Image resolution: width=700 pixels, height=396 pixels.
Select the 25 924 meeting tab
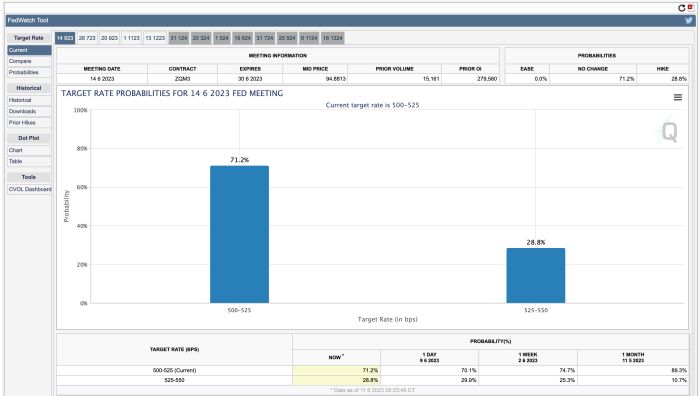(x=287, y=38)
